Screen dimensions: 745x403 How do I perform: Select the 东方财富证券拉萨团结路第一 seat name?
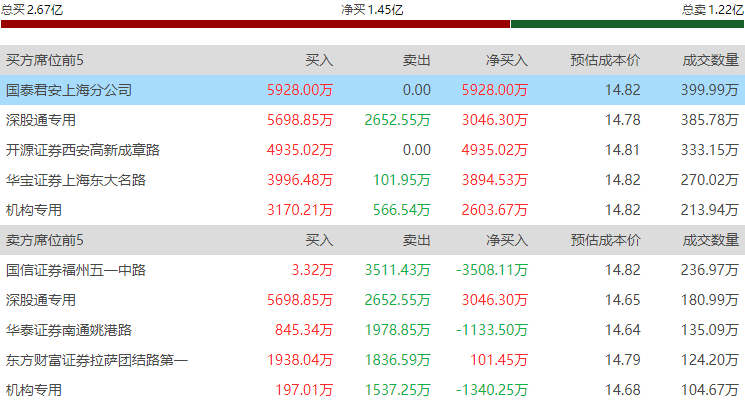pyautogui.click(x=97, y=360)
